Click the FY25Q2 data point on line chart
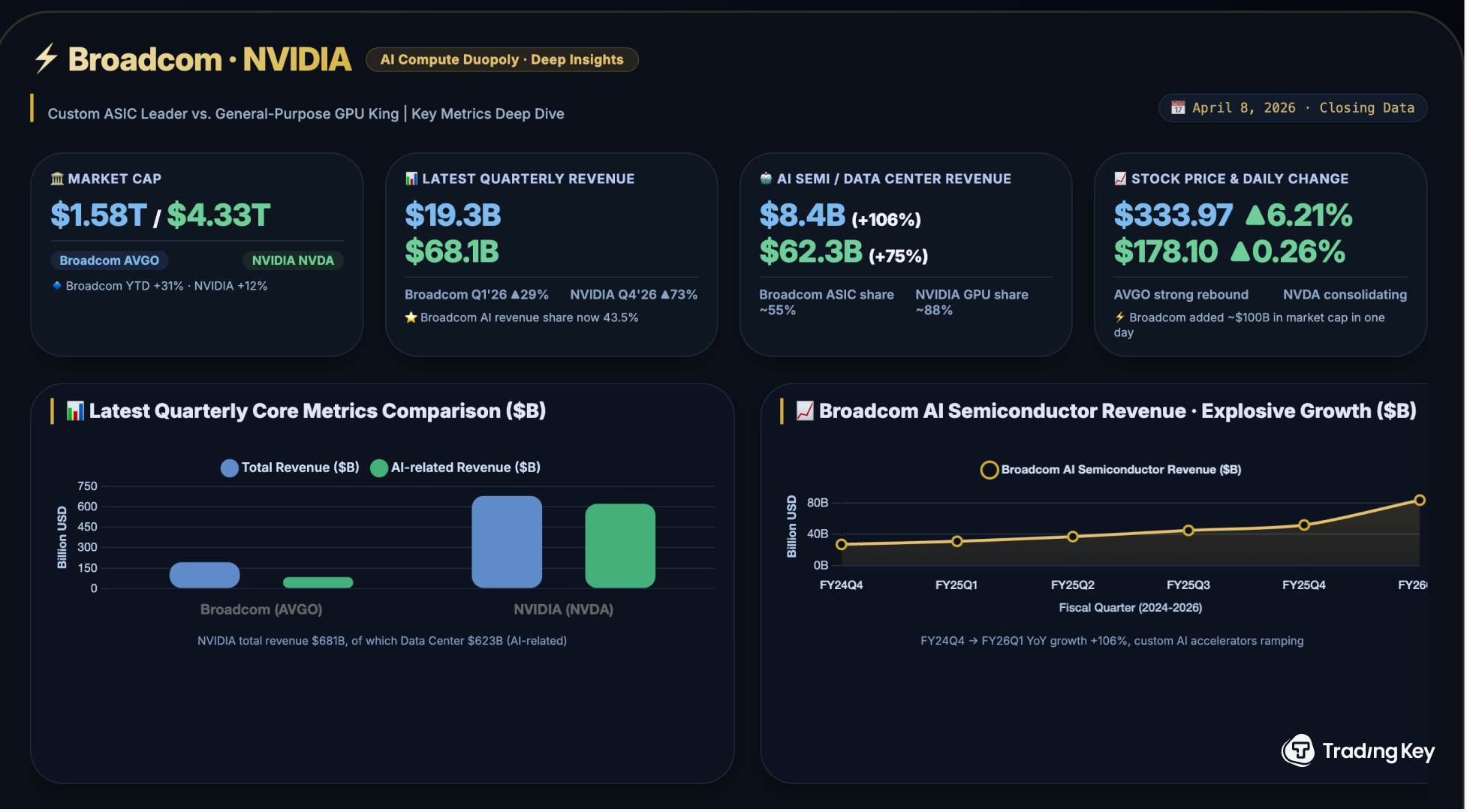The image size is (1467, 812). pyautogui.click(x=1073, y=537)
